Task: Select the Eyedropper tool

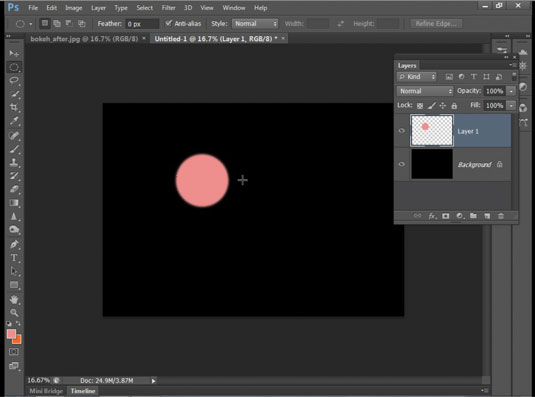Action: pyautogui.click(x=14, y=121)
